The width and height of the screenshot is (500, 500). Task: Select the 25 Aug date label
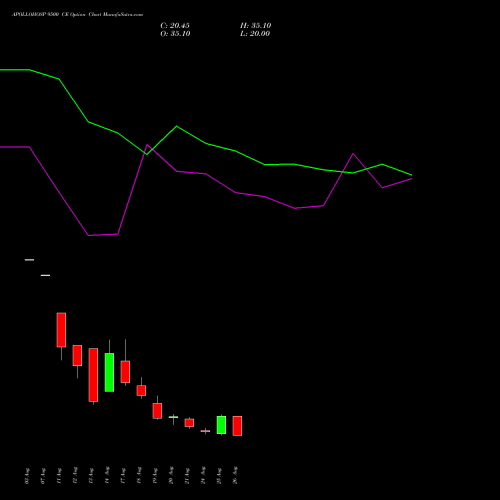(x=219, y=476)
